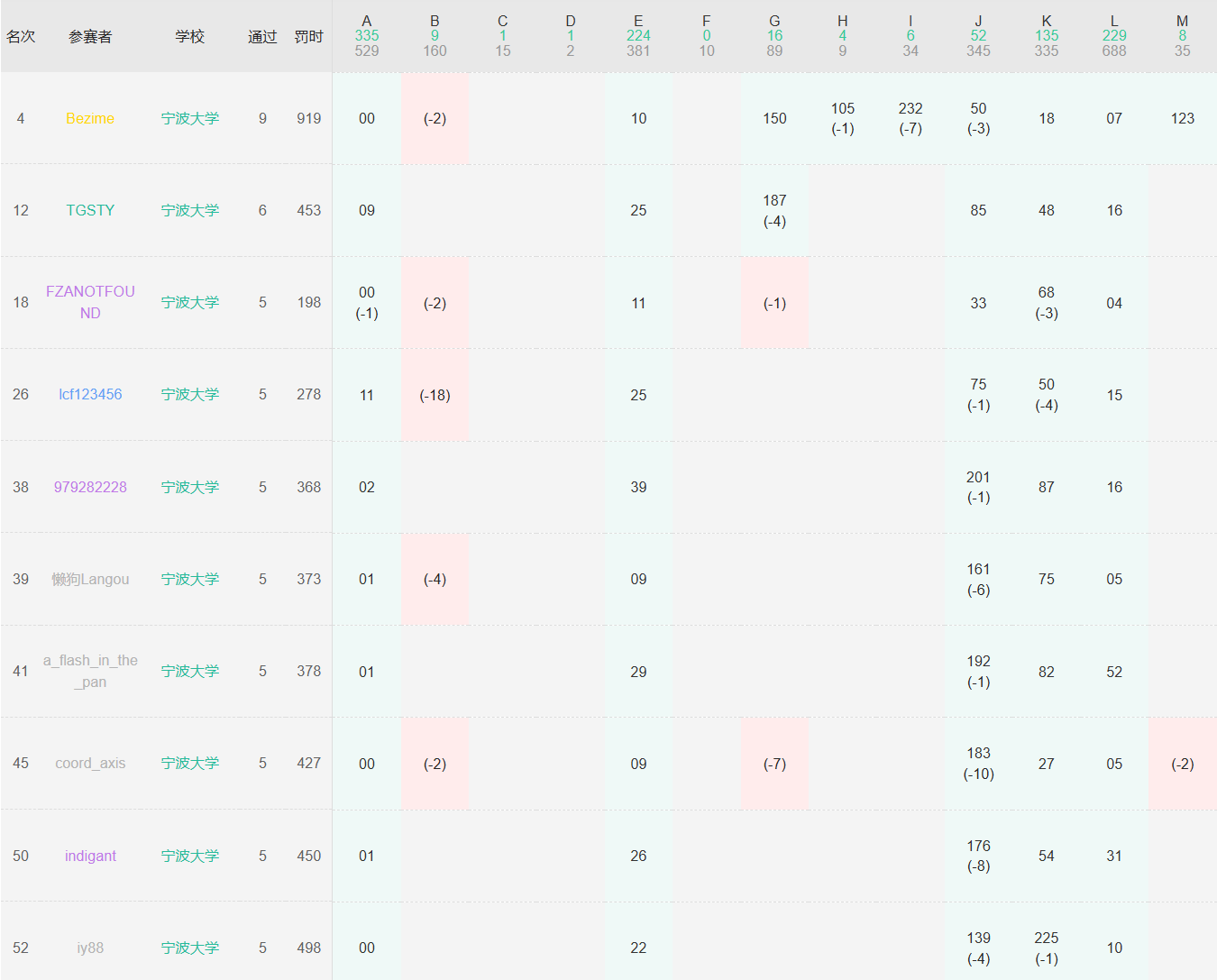Screen dimensions: 1217x980
Task: Click TGSTY's problem G cell showing 187
Action: click(x=774, y=210)
